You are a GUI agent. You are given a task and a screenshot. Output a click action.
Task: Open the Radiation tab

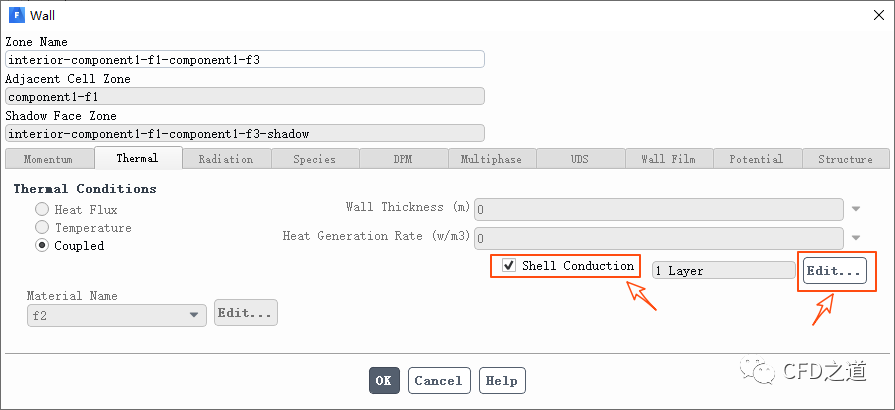pyautogui.click(x=226, y=159)
